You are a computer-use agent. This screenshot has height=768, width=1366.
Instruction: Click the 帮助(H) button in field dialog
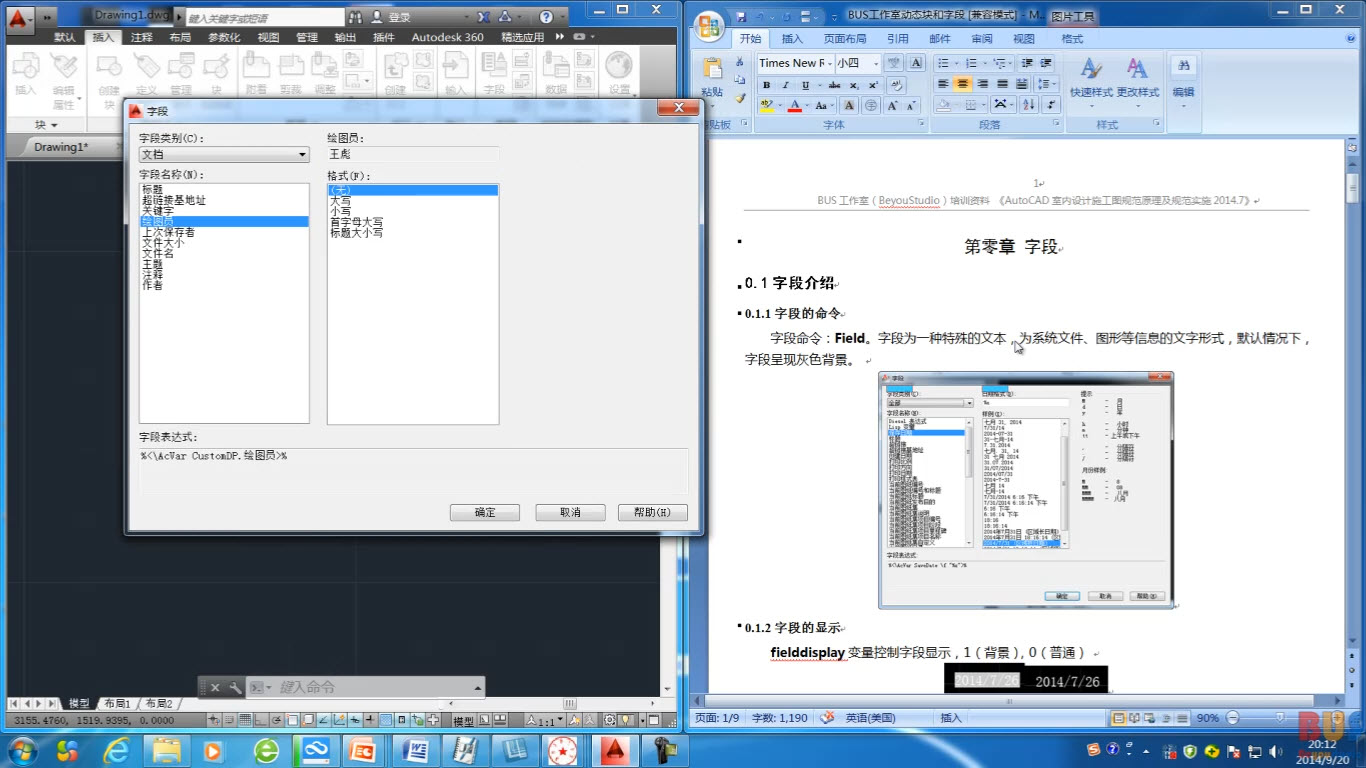point(653,512)
